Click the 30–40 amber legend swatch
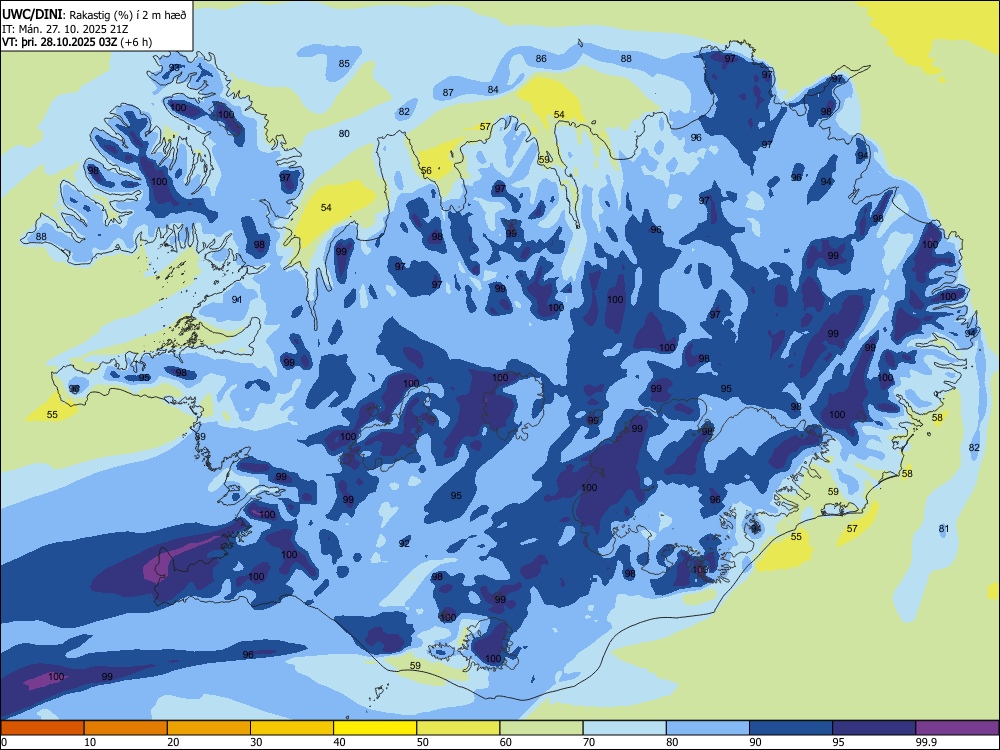Image resolution: width=1000 pixels, height=750 pixels. pyautogui.click(x=292, y=728)
